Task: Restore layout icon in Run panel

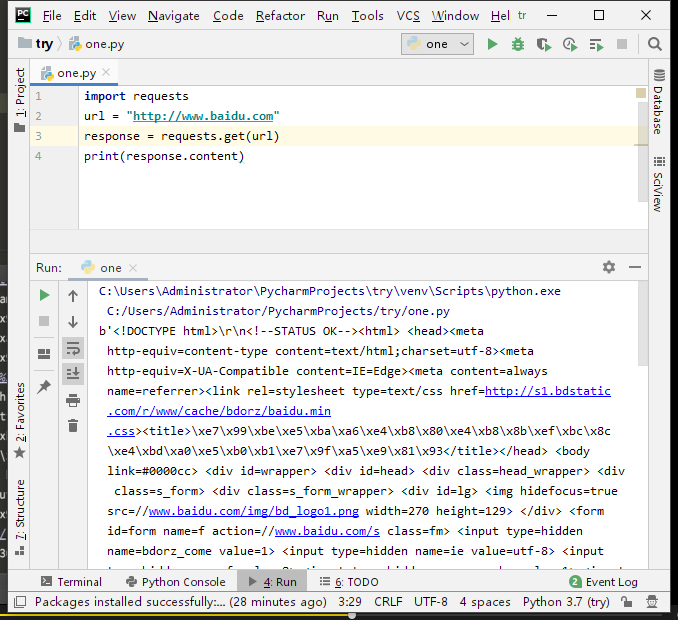Action: click(44, 354)
